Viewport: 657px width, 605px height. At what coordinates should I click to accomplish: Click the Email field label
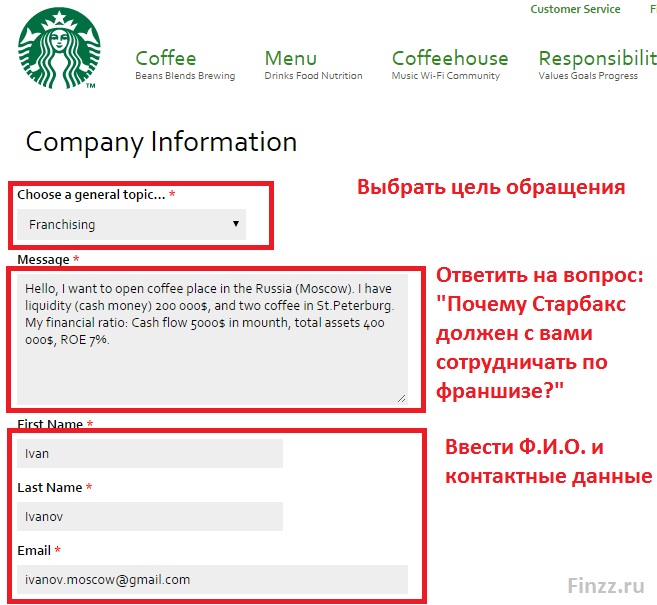[34, 551]
